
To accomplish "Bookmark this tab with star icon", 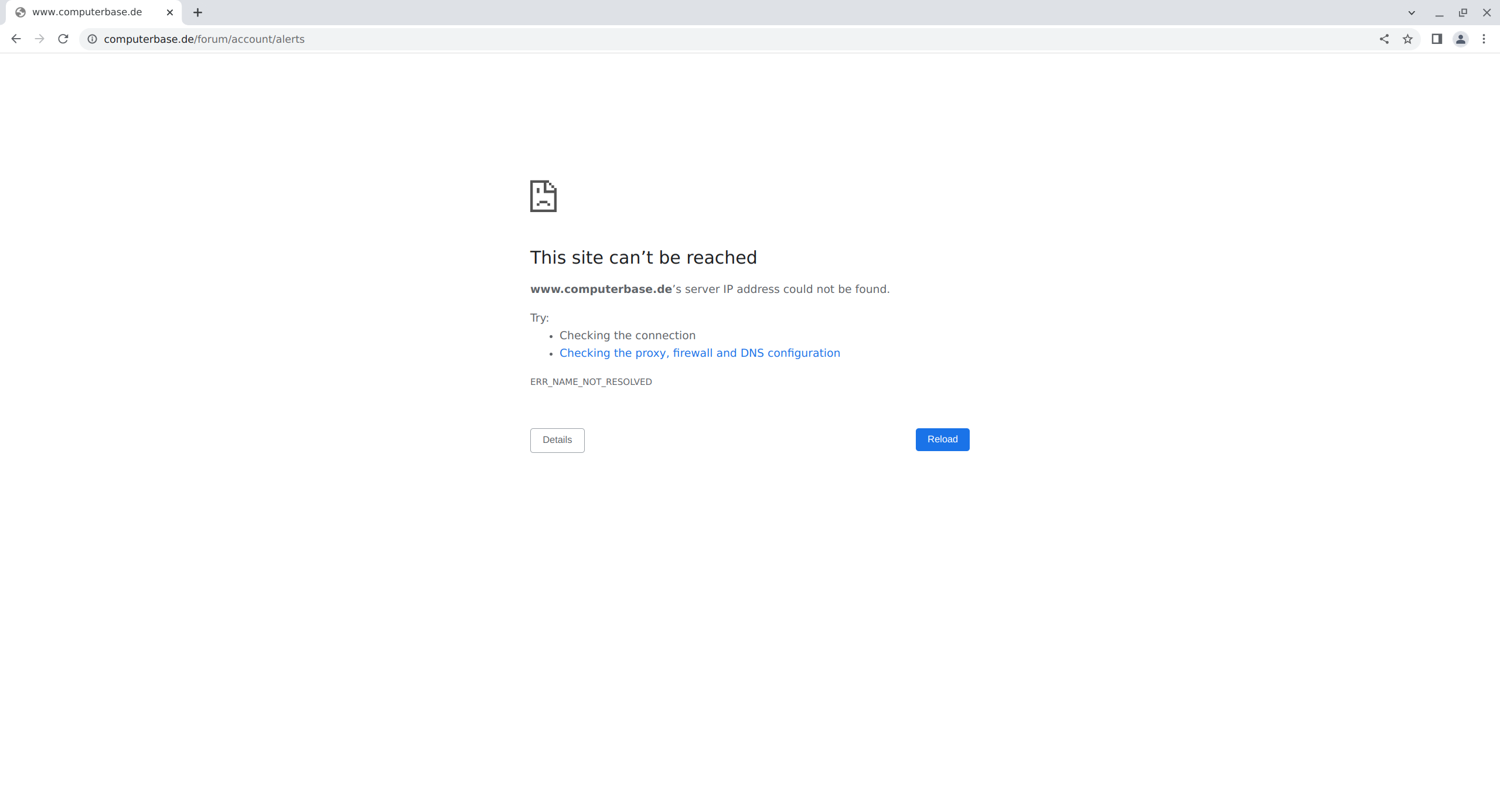I will click(1407, 39).
